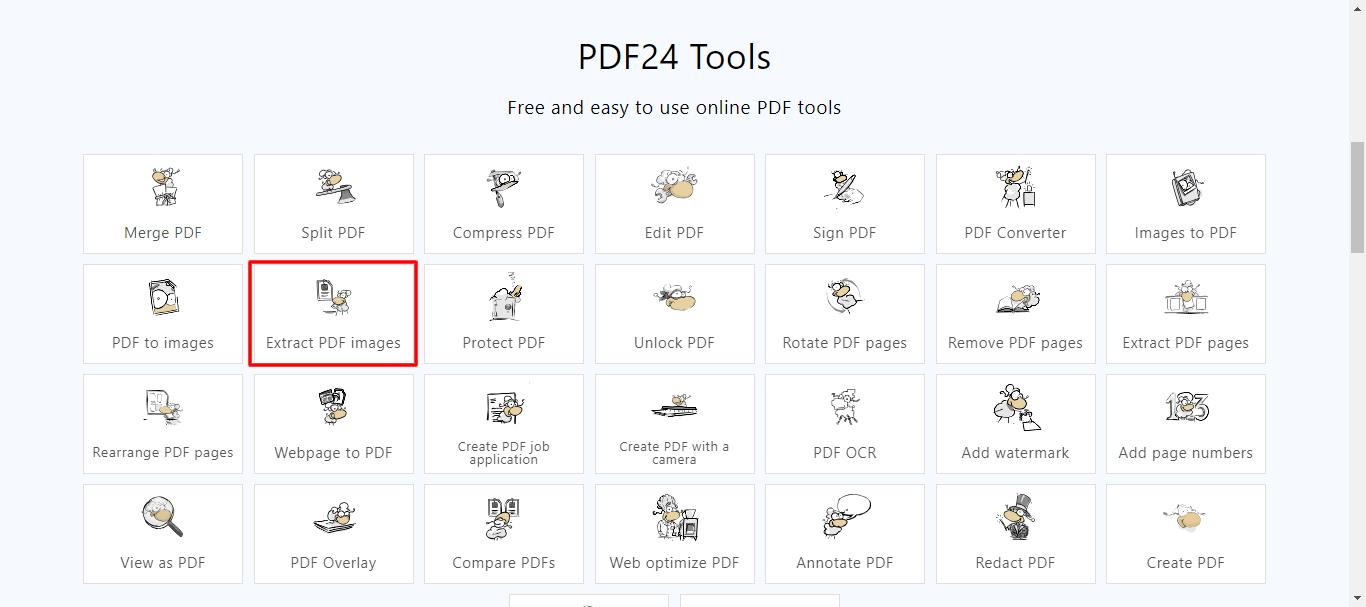Open the Merge PDF tool
The image size is (1366, 607).
pyautogui.click(x=162, y=204)
